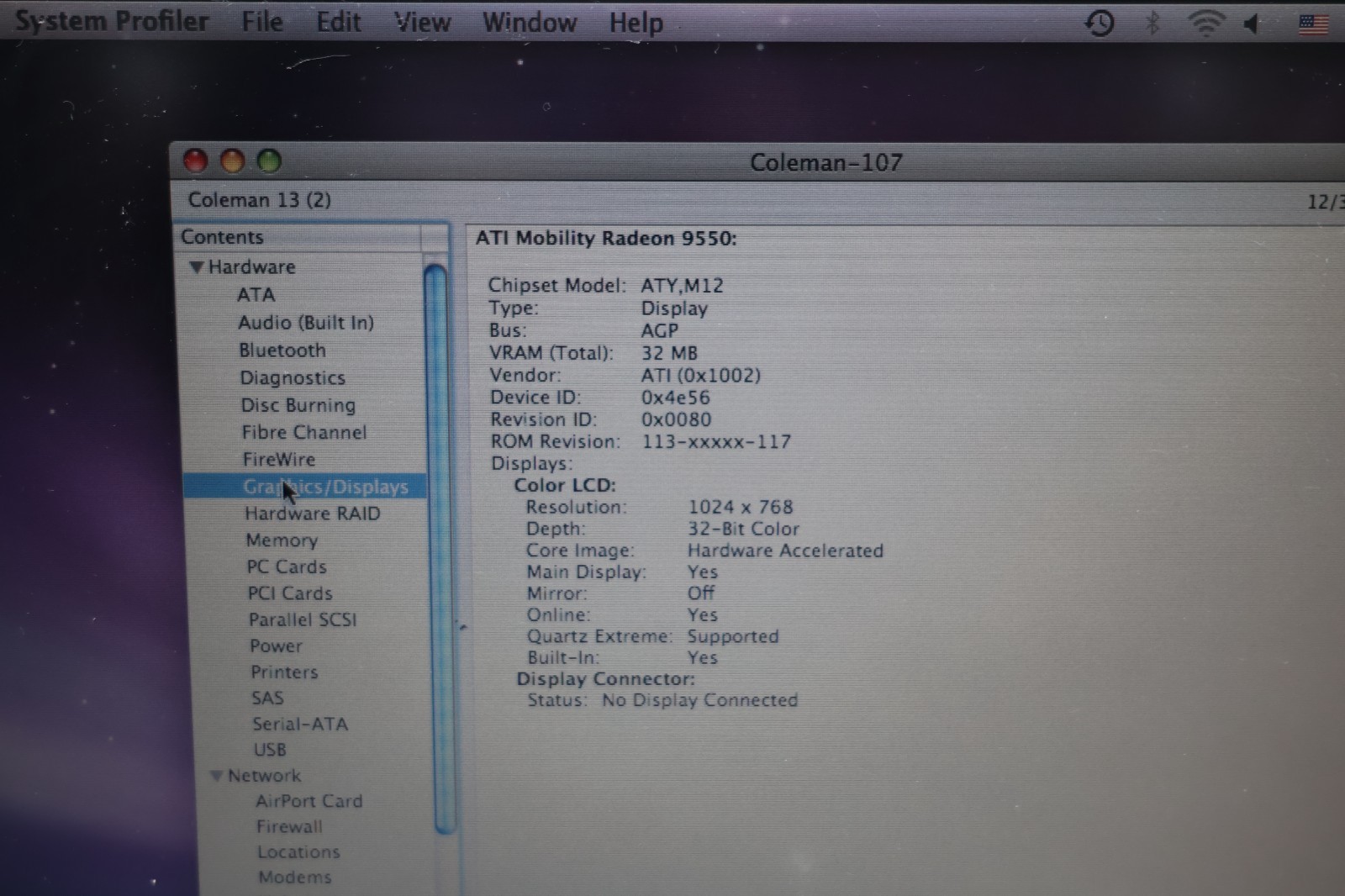Image resolution: width=1345 pixels, height=896 pixels.
Task: Select Memory in the sidebar
Action: (282, 540)
